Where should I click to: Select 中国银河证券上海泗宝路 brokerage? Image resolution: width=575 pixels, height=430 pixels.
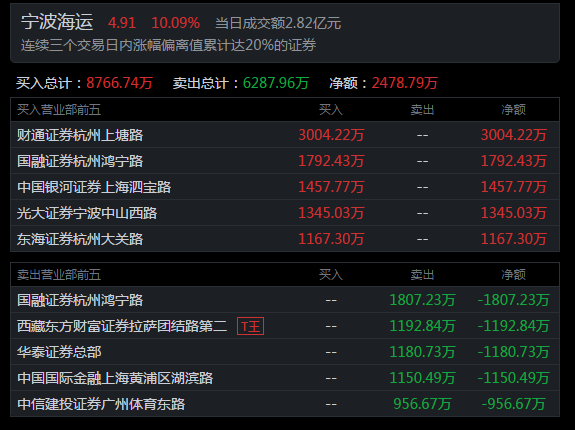[94, 187]
